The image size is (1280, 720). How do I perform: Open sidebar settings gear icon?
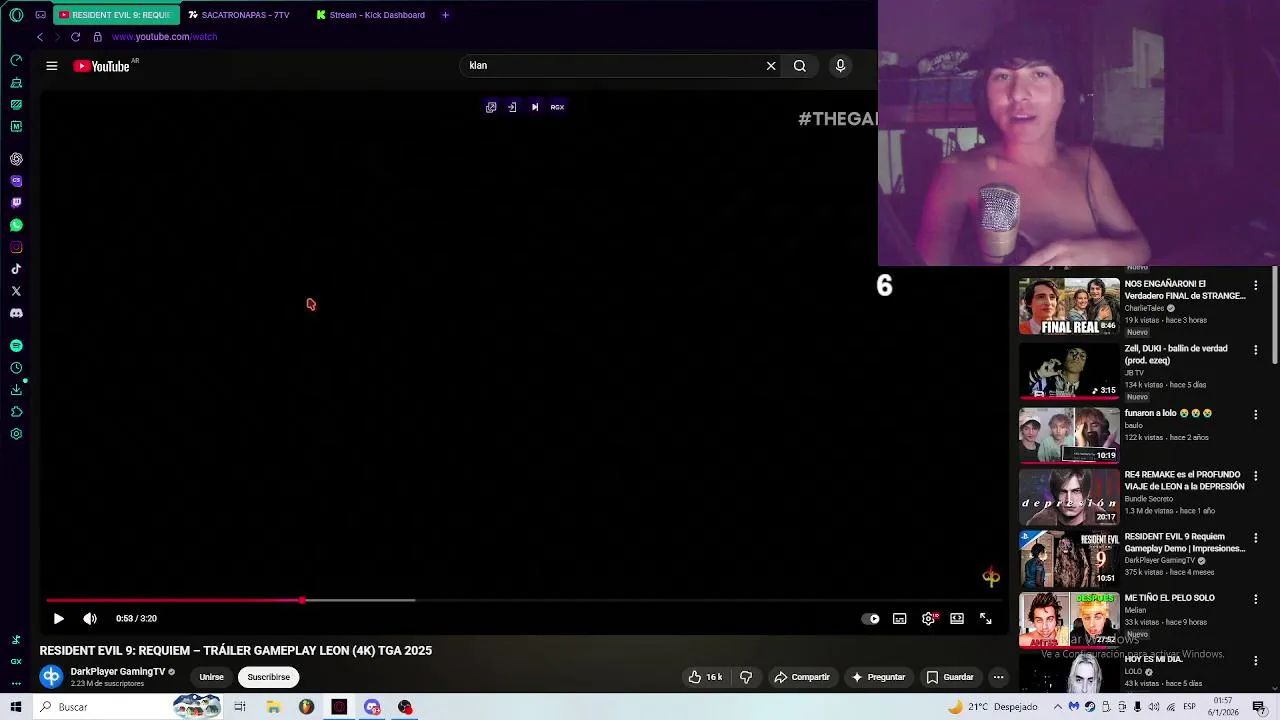click(x=16, y=434)
